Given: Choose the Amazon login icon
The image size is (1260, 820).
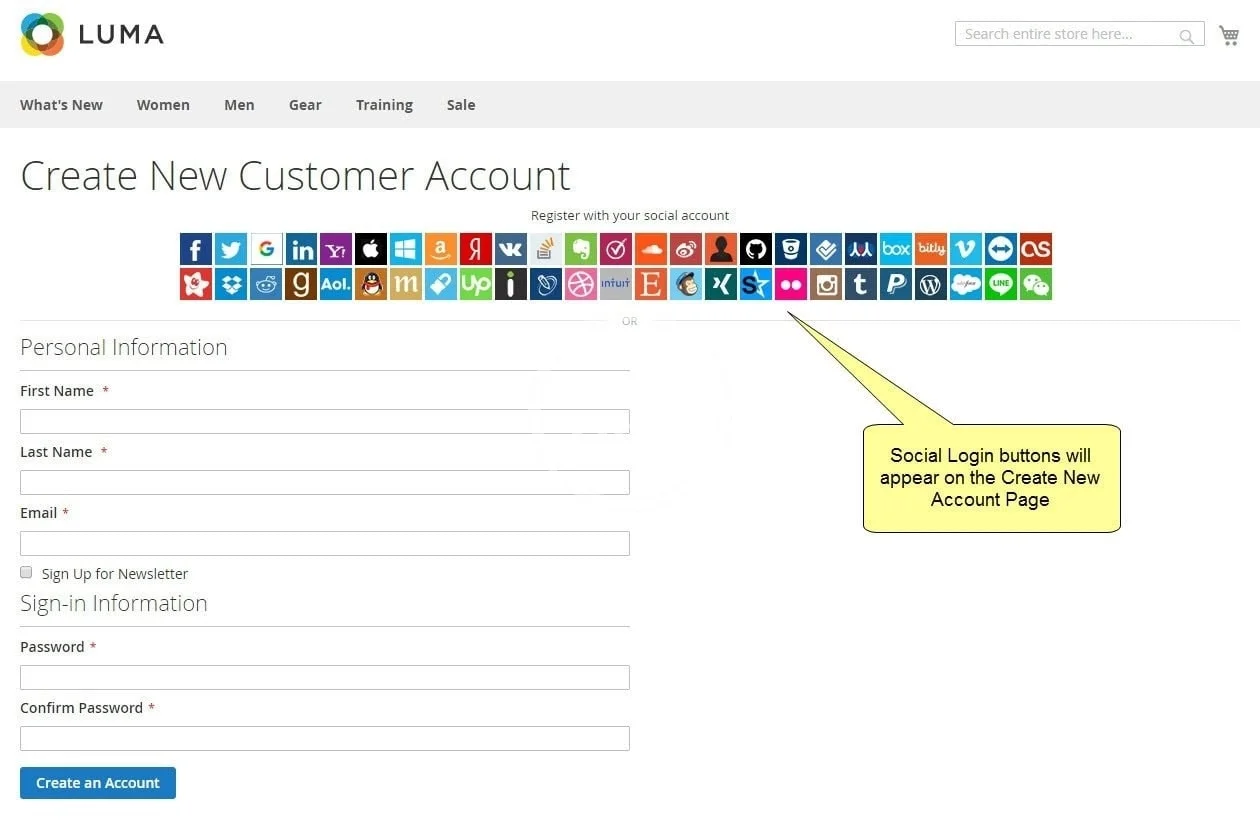Looking at the screenshot, I should pyautogui.click(x=441, y=249).
